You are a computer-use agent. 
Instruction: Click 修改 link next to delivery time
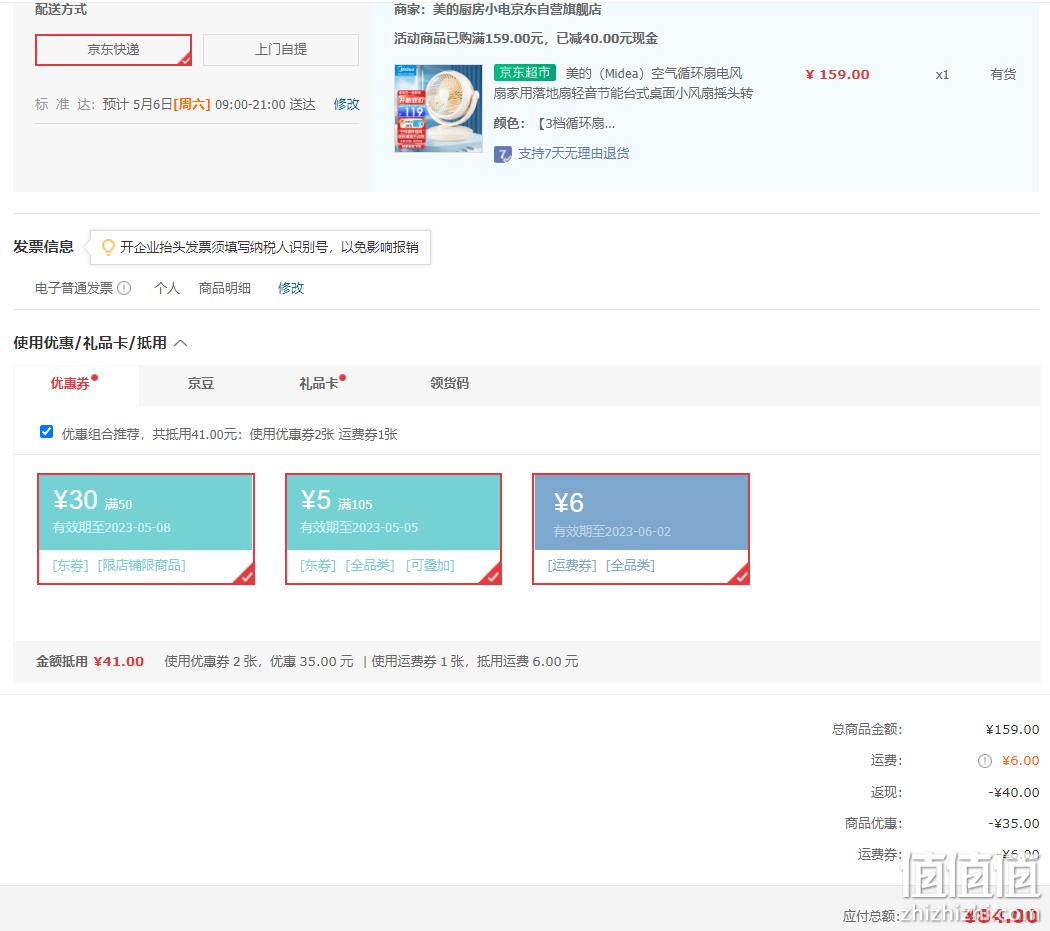point(346,104)
